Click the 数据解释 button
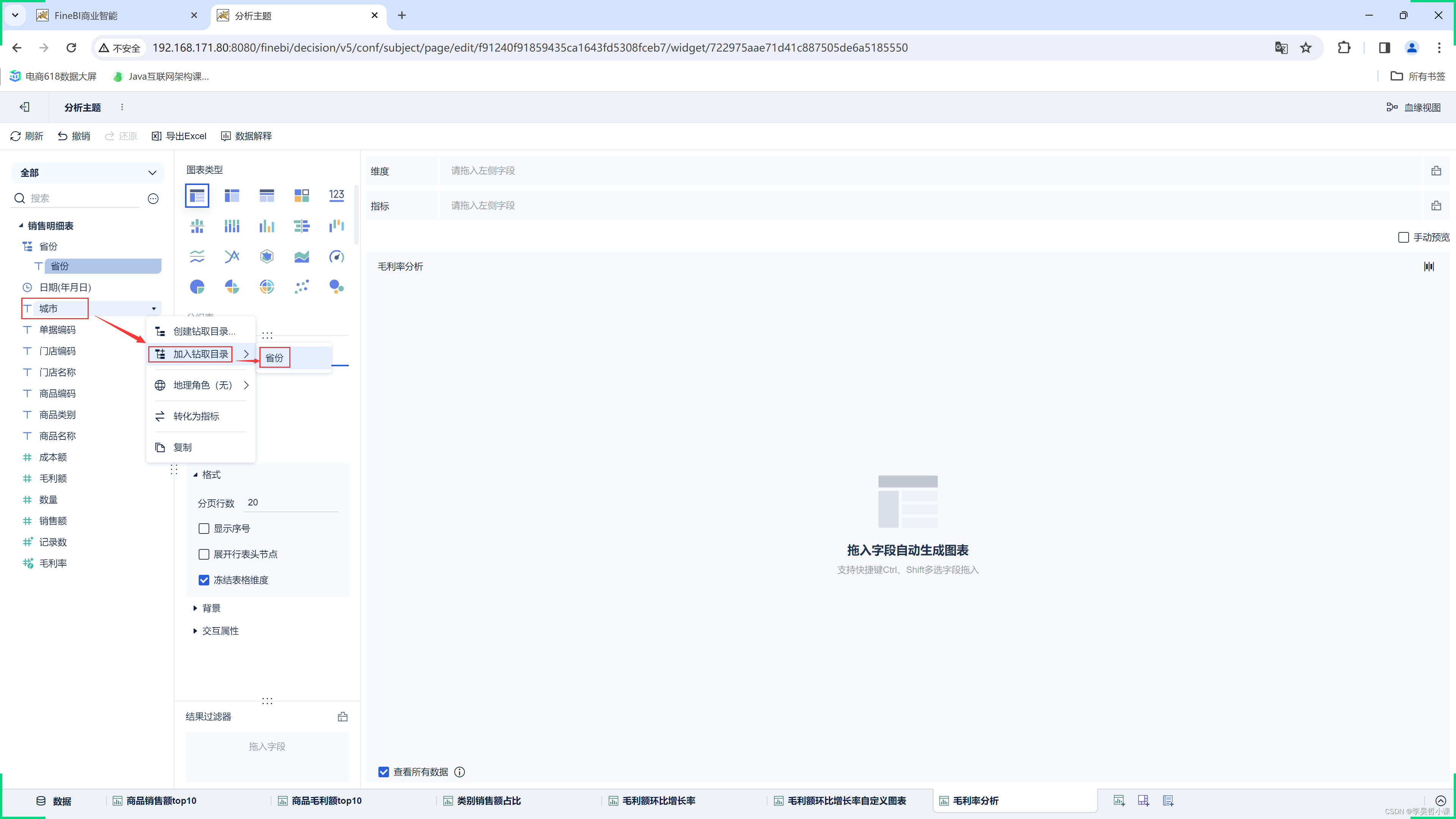1456x819 pixels. tap(246, 136)
